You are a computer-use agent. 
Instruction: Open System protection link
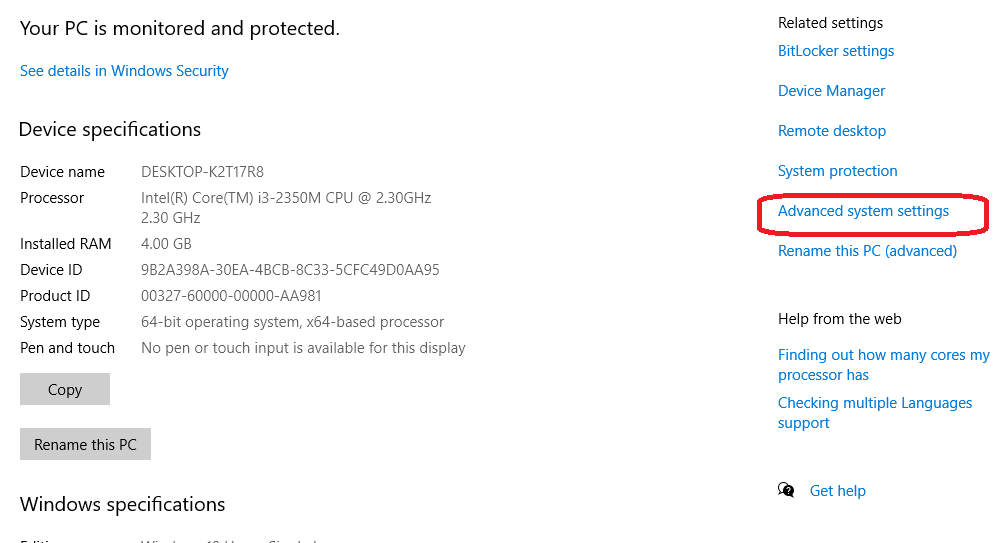tap(838, 171)
